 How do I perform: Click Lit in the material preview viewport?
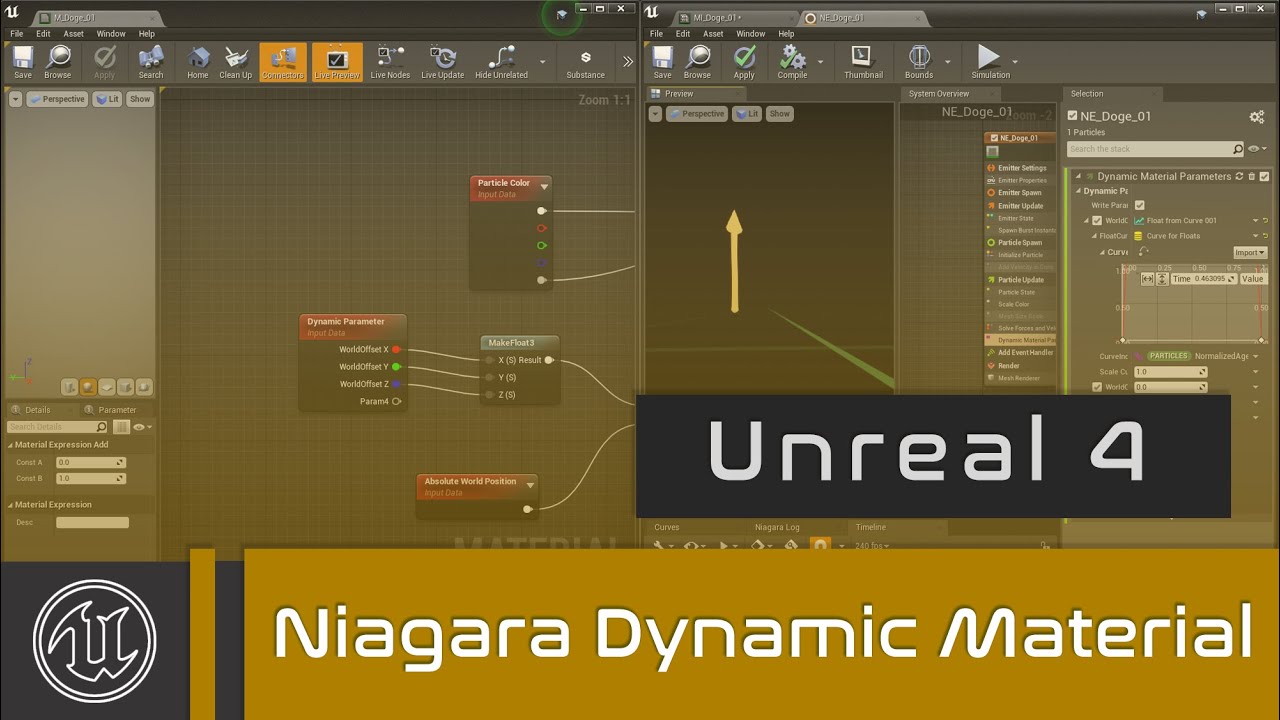click(107, 99)
